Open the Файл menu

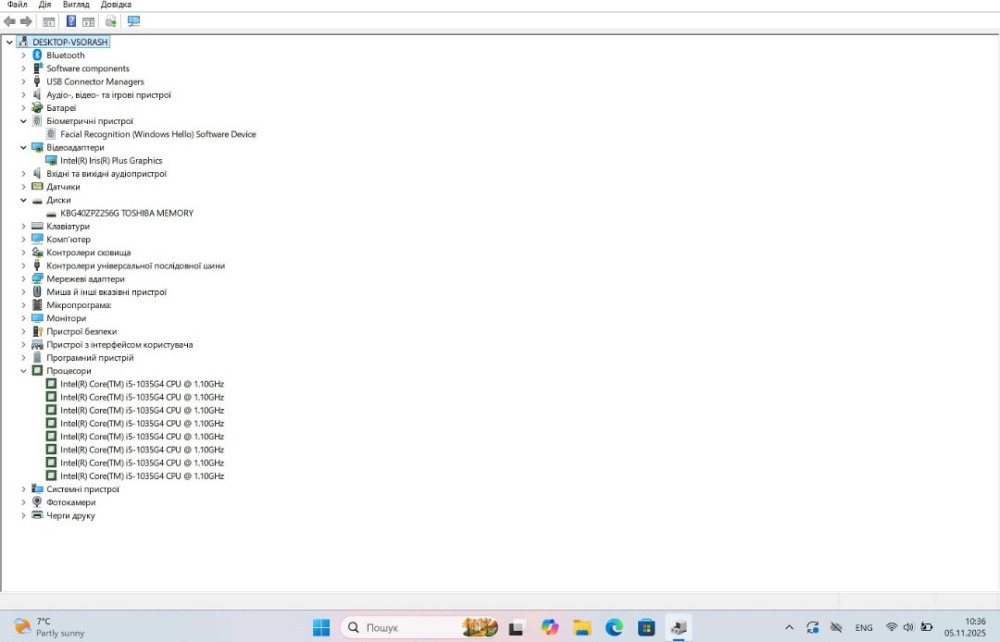[17, 5]
